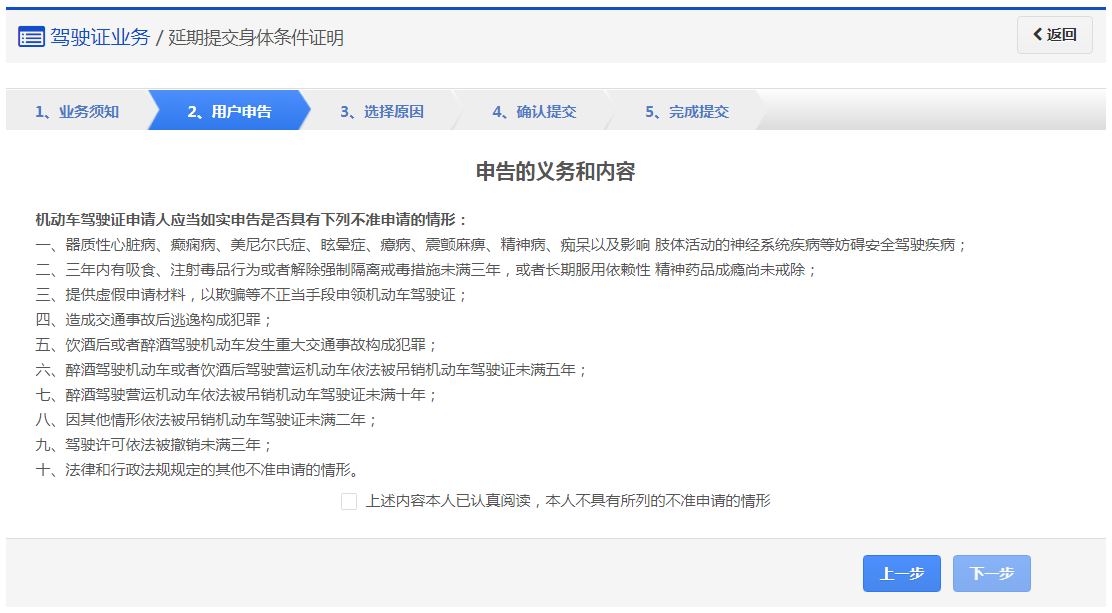Click item 九 about 驾驶许可依法被撤销
Image resolution: width=1112 pixels, height=613 pixels.
(x=154, y=445)
